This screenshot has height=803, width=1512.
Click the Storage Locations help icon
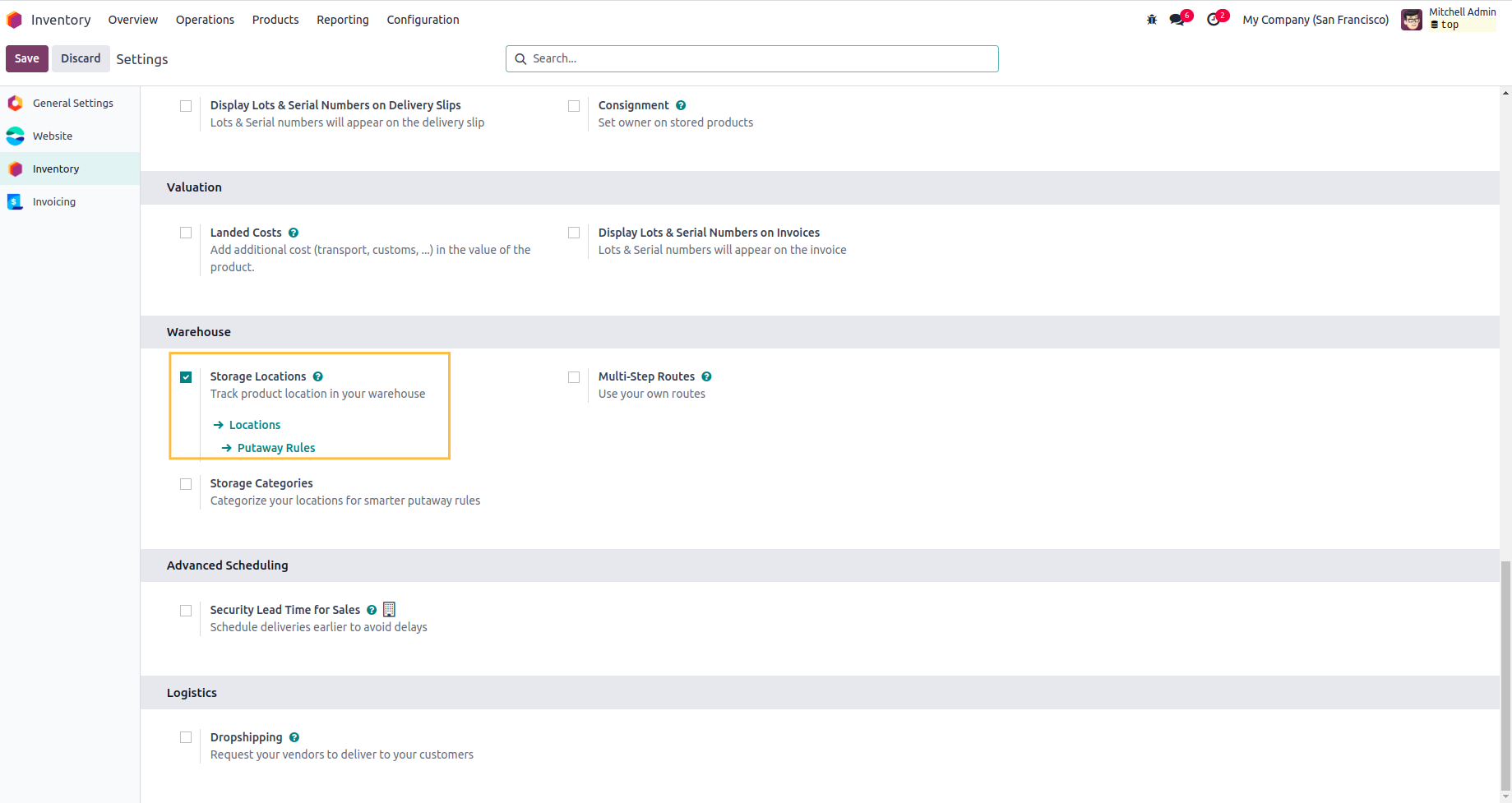coord(318,376)
